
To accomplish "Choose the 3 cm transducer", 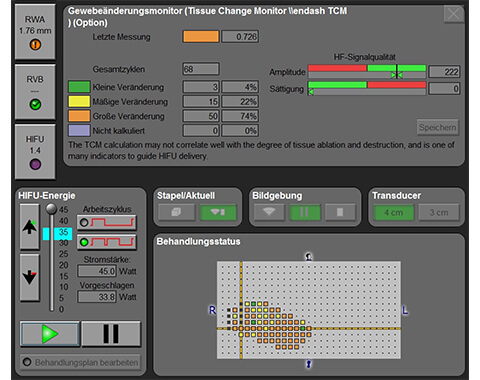I will click(x=439, y=212).
